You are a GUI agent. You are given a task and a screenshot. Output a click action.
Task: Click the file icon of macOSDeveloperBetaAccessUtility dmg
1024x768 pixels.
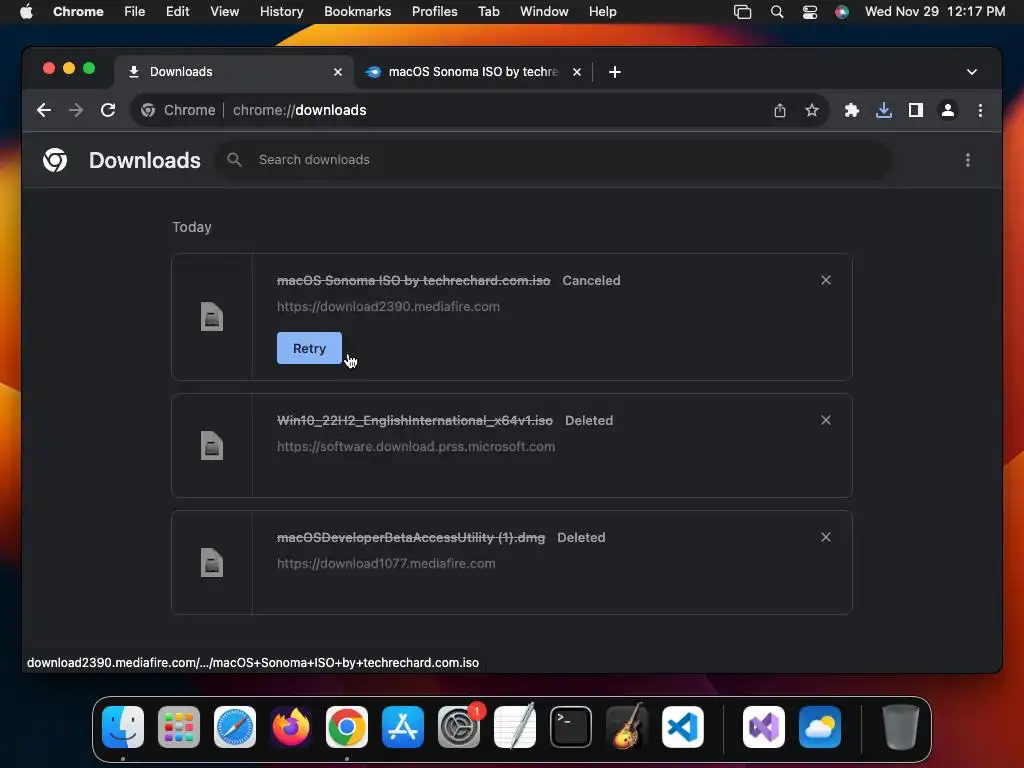(212, 562)
